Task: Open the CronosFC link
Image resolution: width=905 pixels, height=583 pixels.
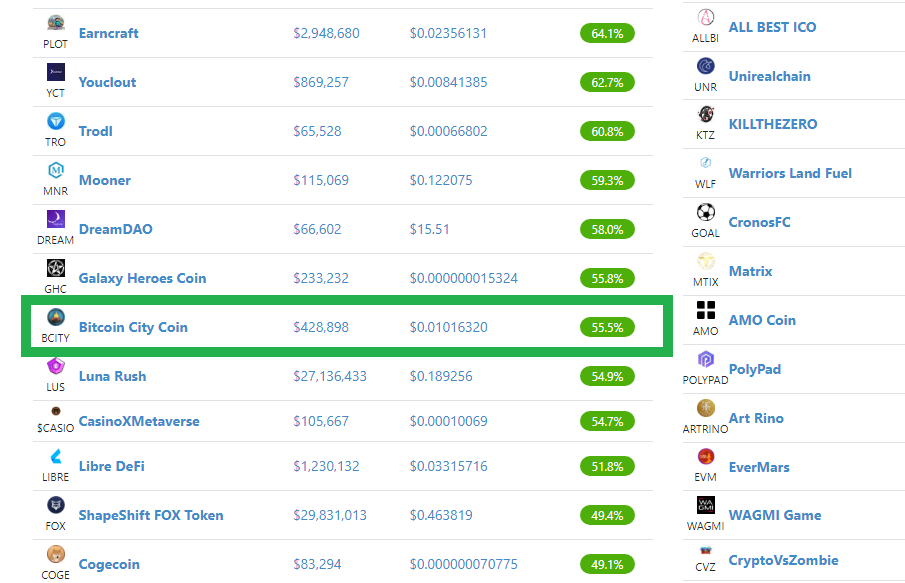Action: click(x=760, y=222)
